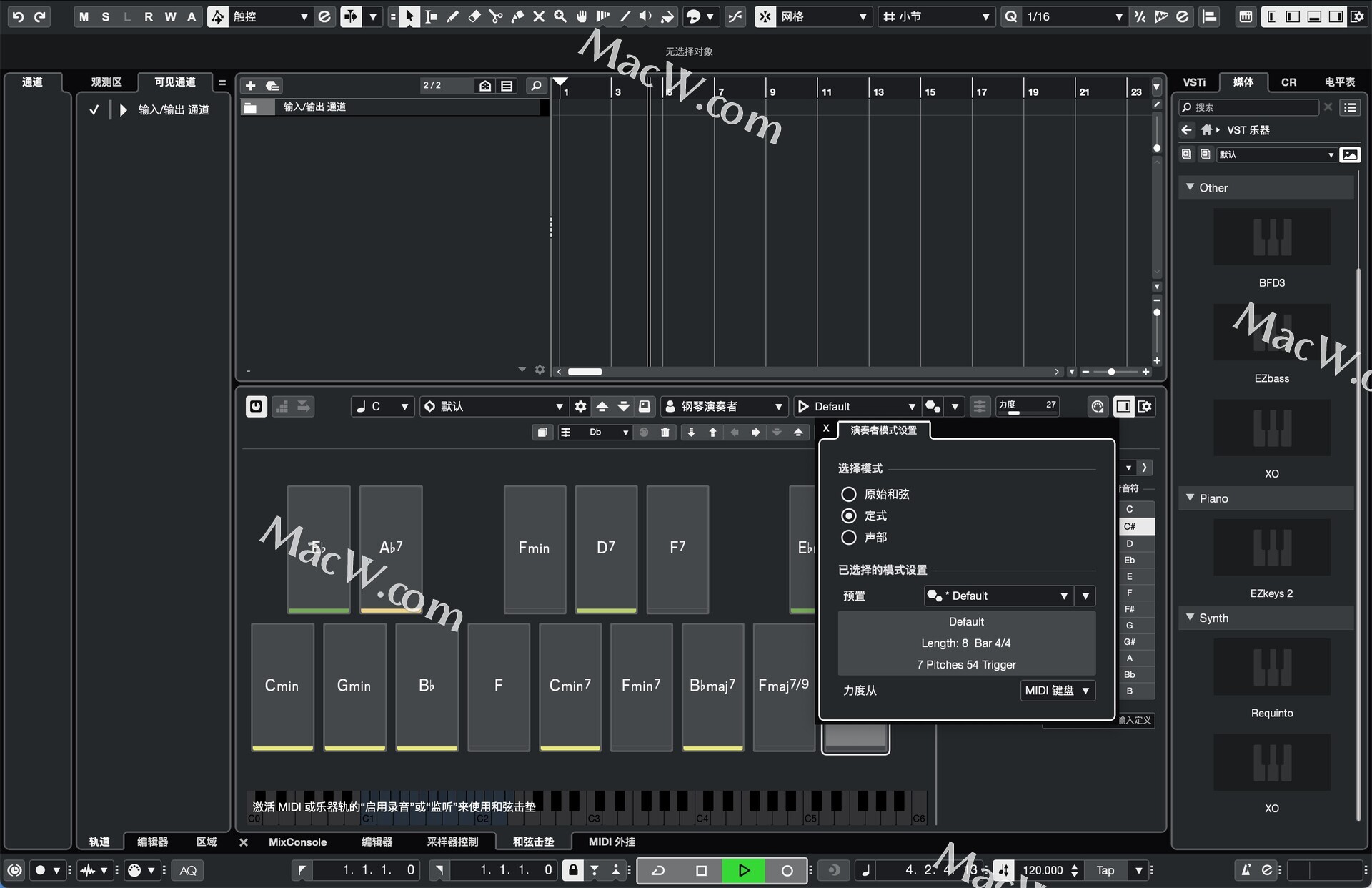Select the 原始和弦 radio option
This screenshot has width=1372, height=888.
[849, 494]
